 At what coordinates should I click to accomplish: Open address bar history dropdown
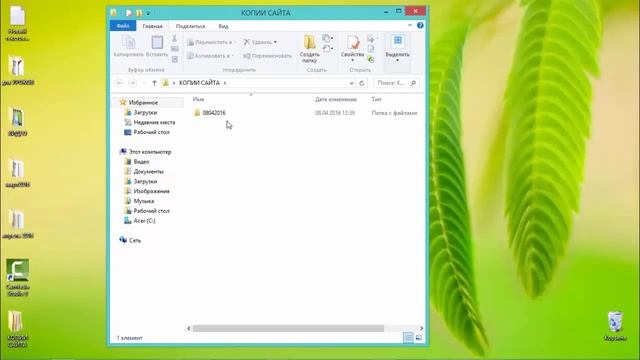351,83
